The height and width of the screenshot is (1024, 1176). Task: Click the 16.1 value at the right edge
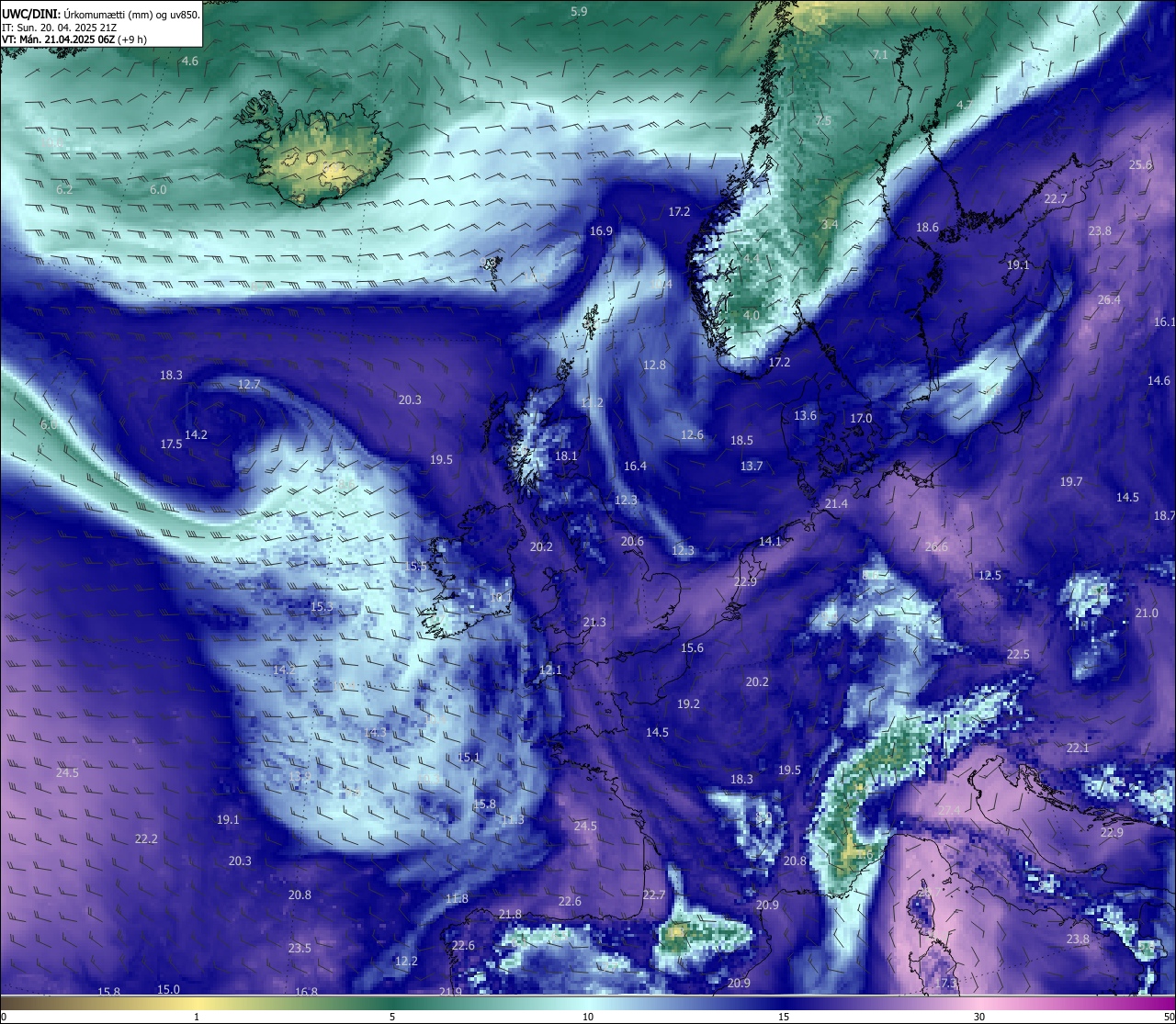click(1164, 322)
